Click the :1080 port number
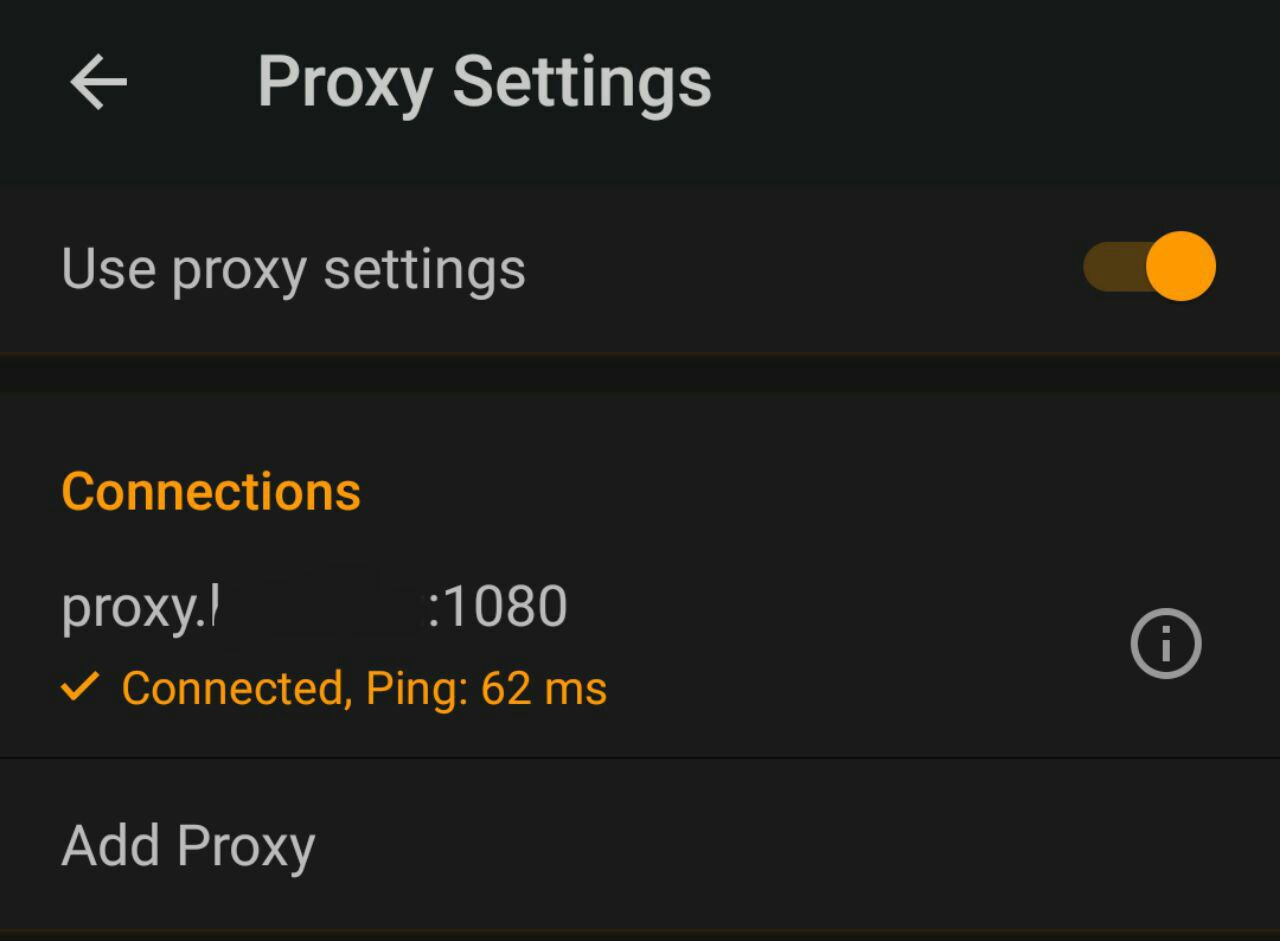The image size is (1280, 941). click(498, 607)
